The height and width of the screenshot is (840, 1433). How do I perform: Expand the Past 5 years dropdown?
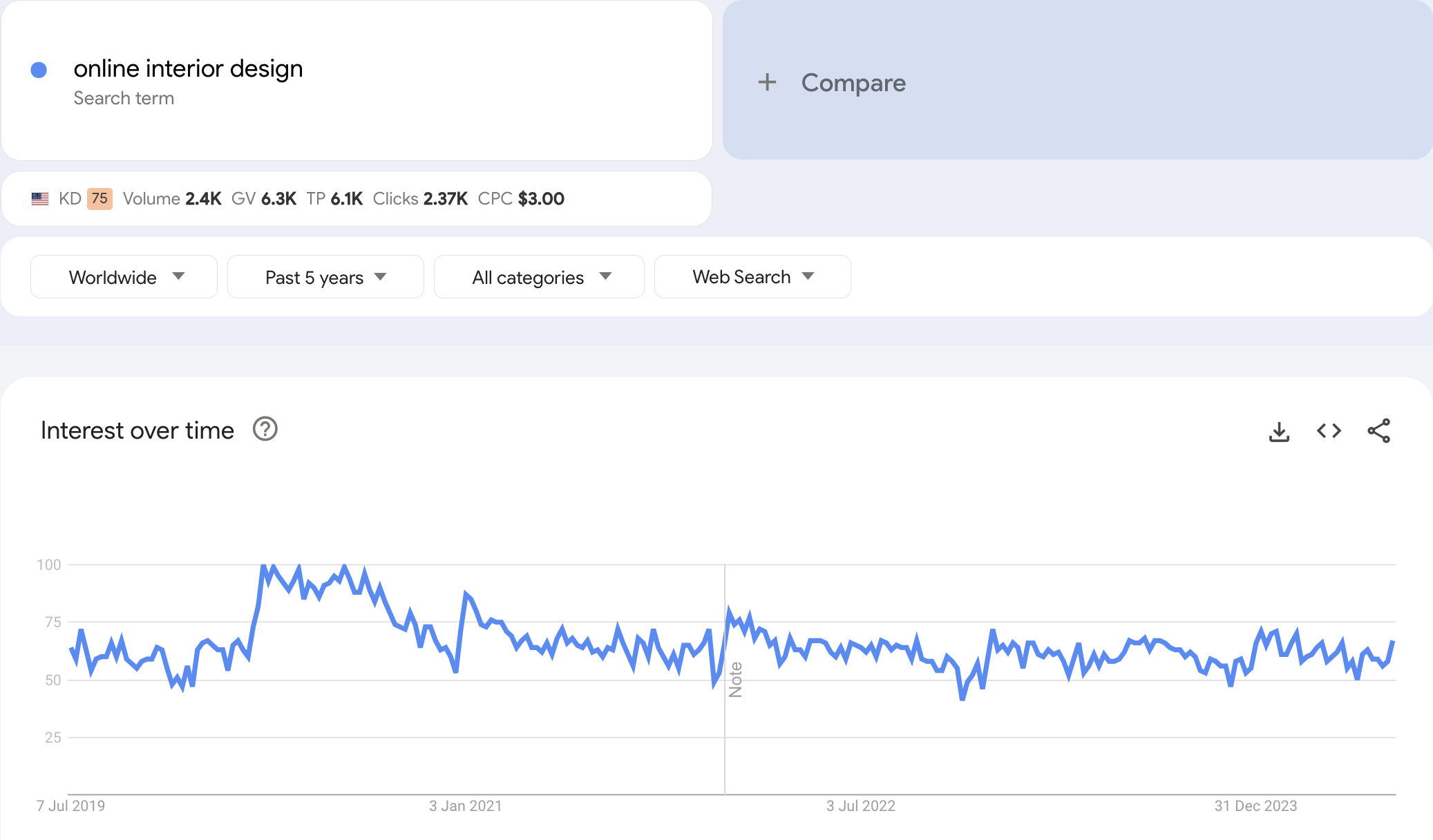(325, 277)
